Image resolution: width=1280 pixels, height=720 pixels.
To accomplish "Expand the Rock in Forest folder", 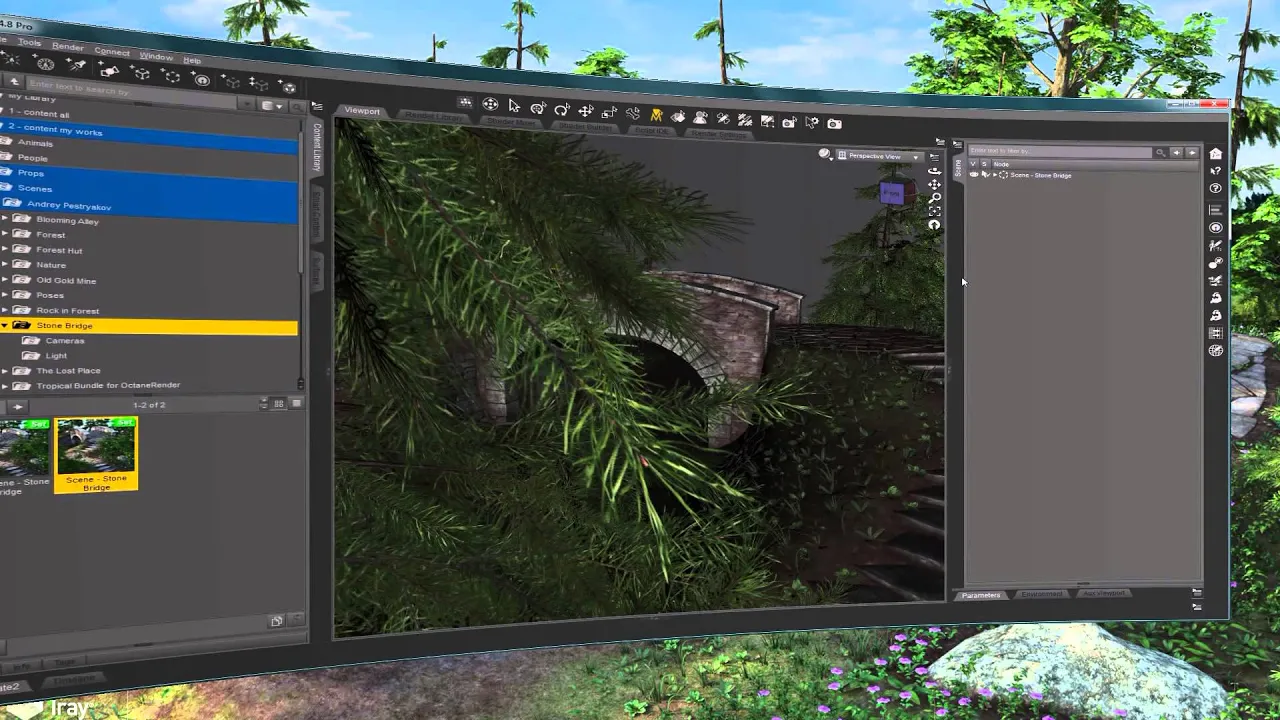I will pyautogui.click(x=5, y=310).
